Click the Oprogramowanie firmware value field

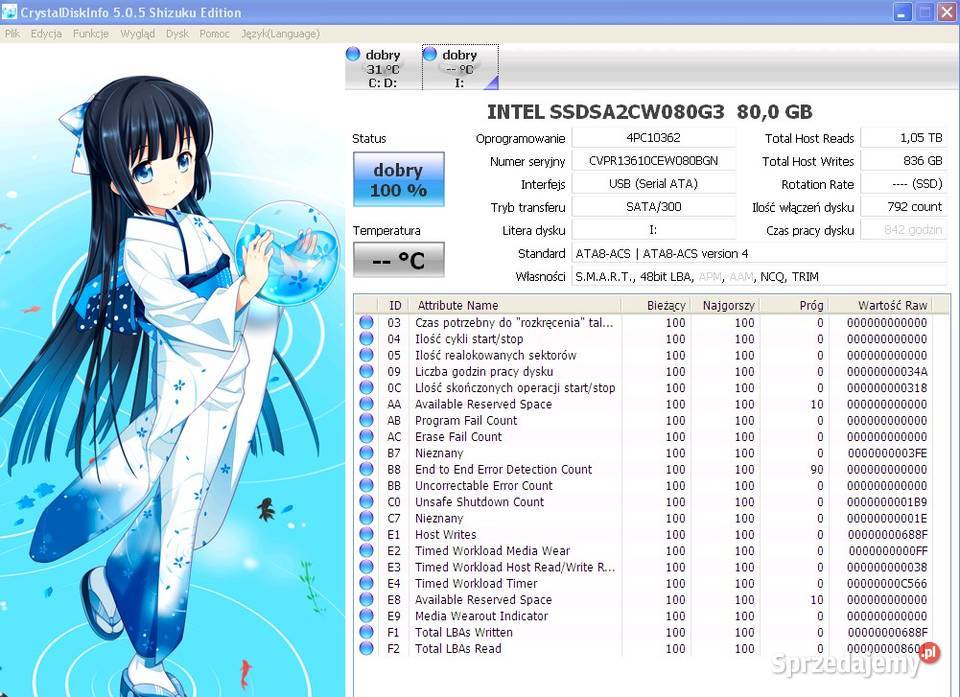click(653, 138)
